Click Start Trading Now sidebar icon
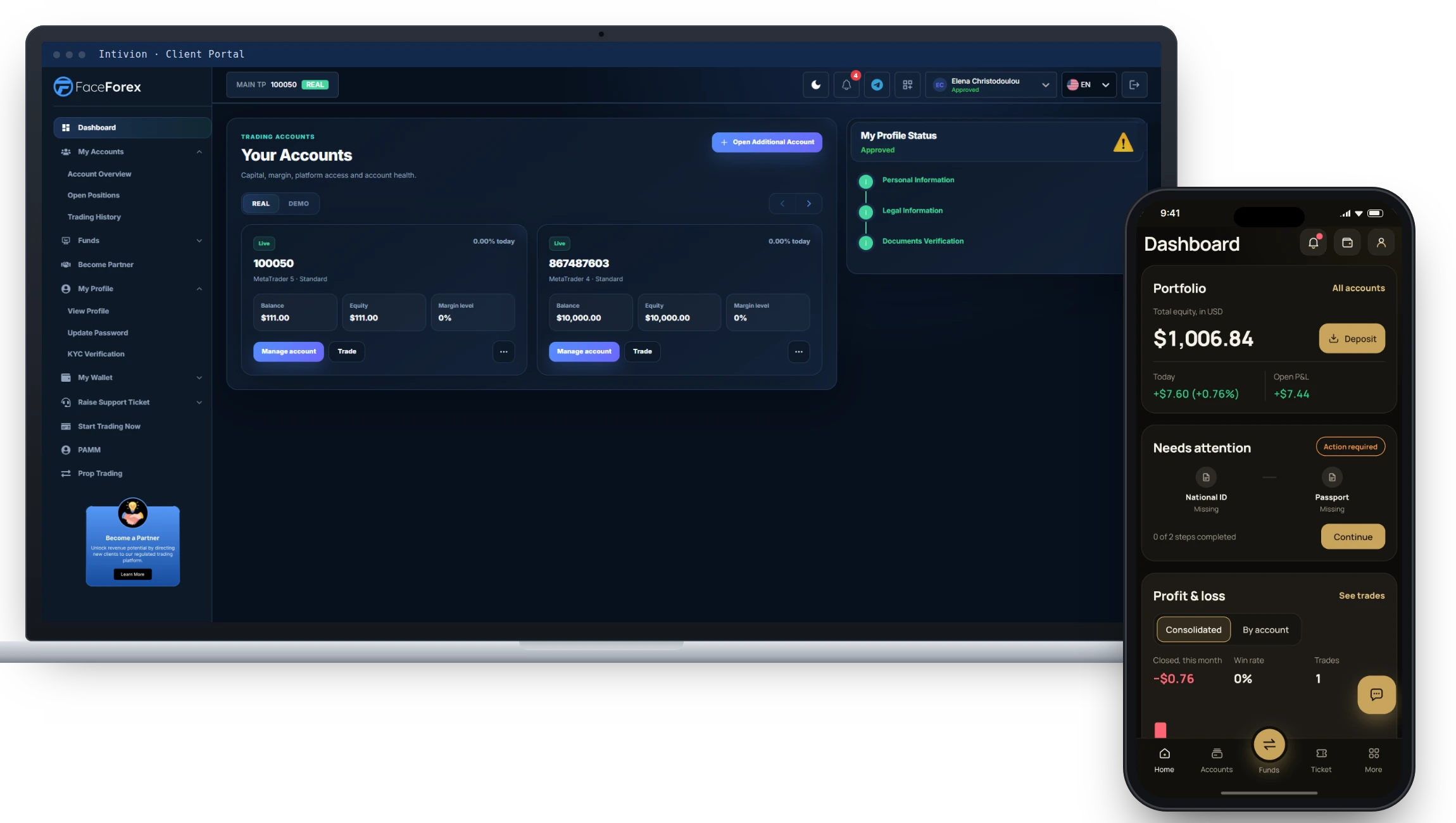 (x=66, y=427)
